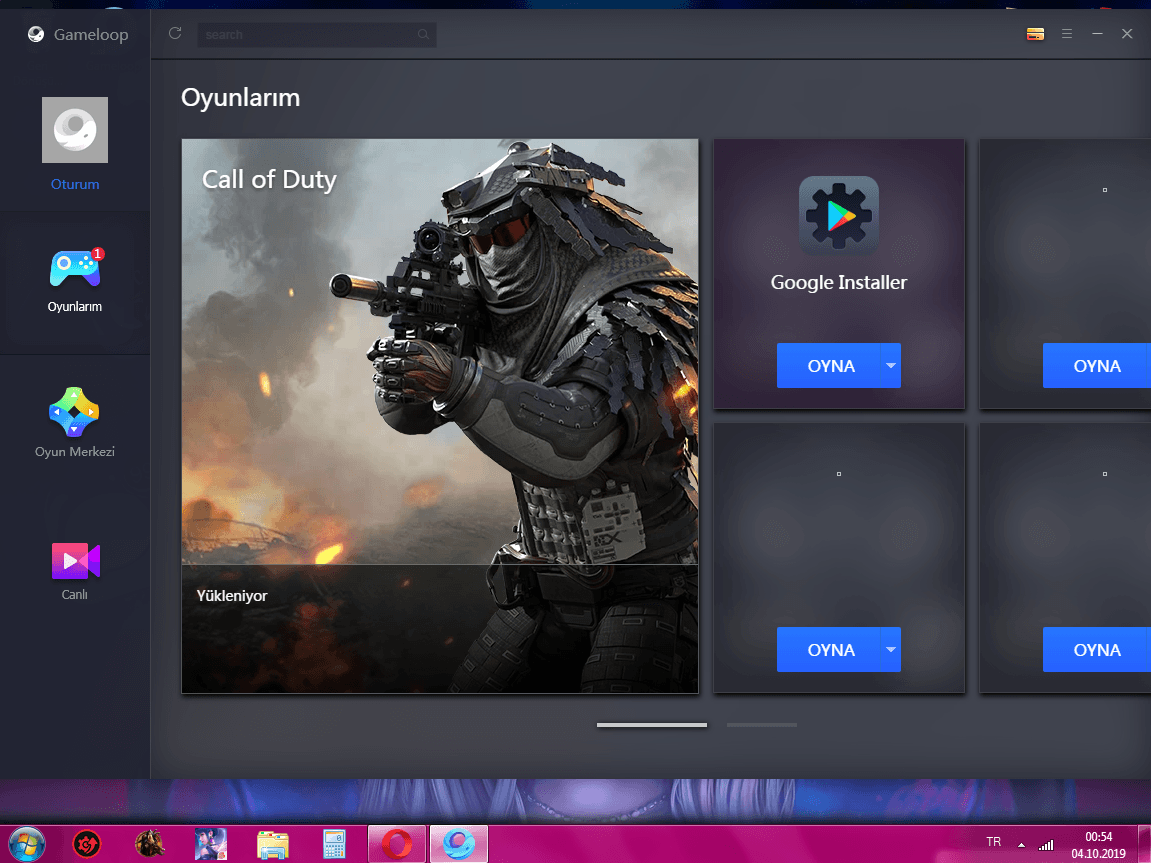Click the Google Installer title text
The height and width of the screenshot is (863, 1151).
pyautogui.click(x=838, y=283)
